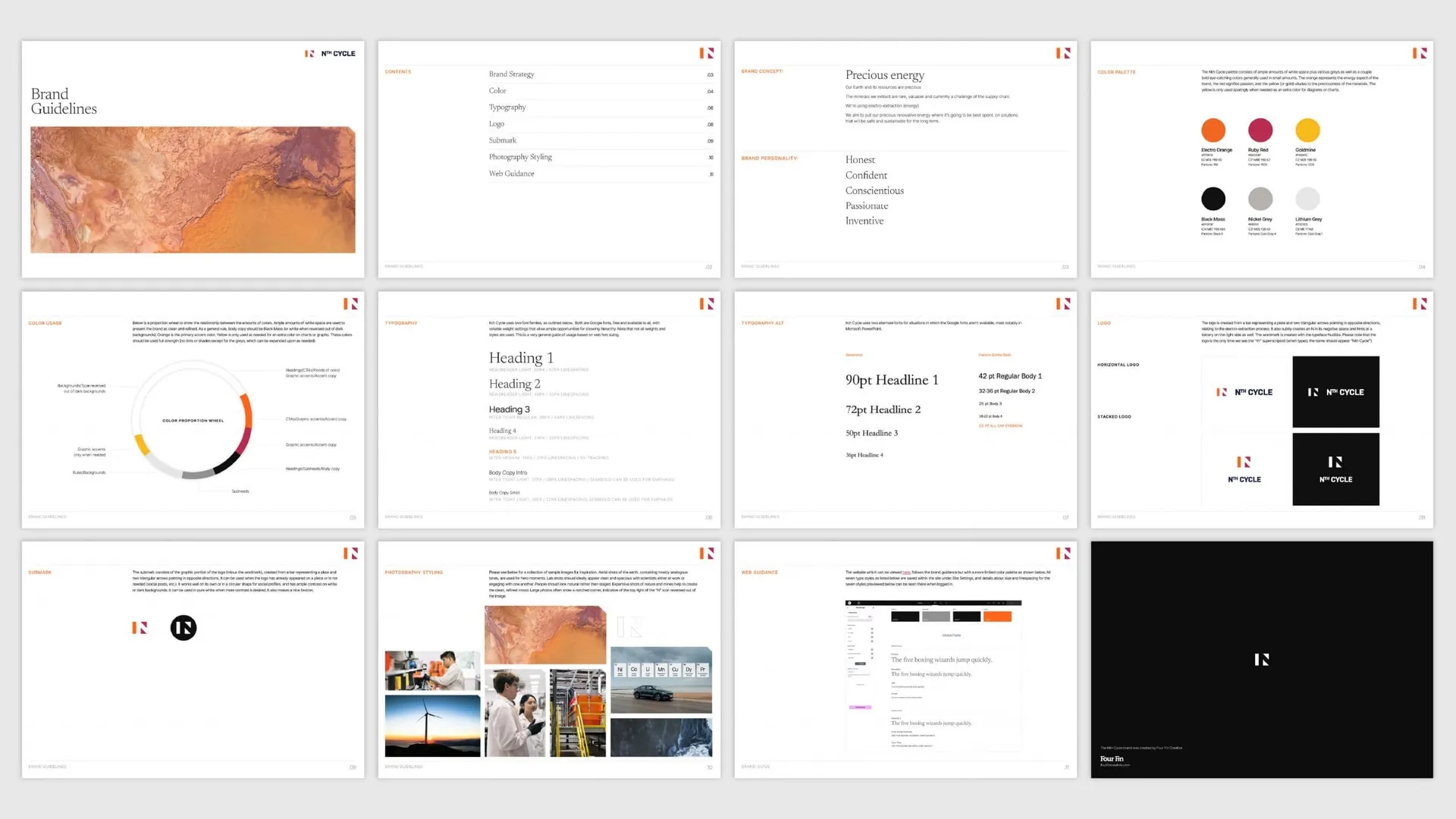Click the logo mark on the Photography Styling slide

(706, 554)
